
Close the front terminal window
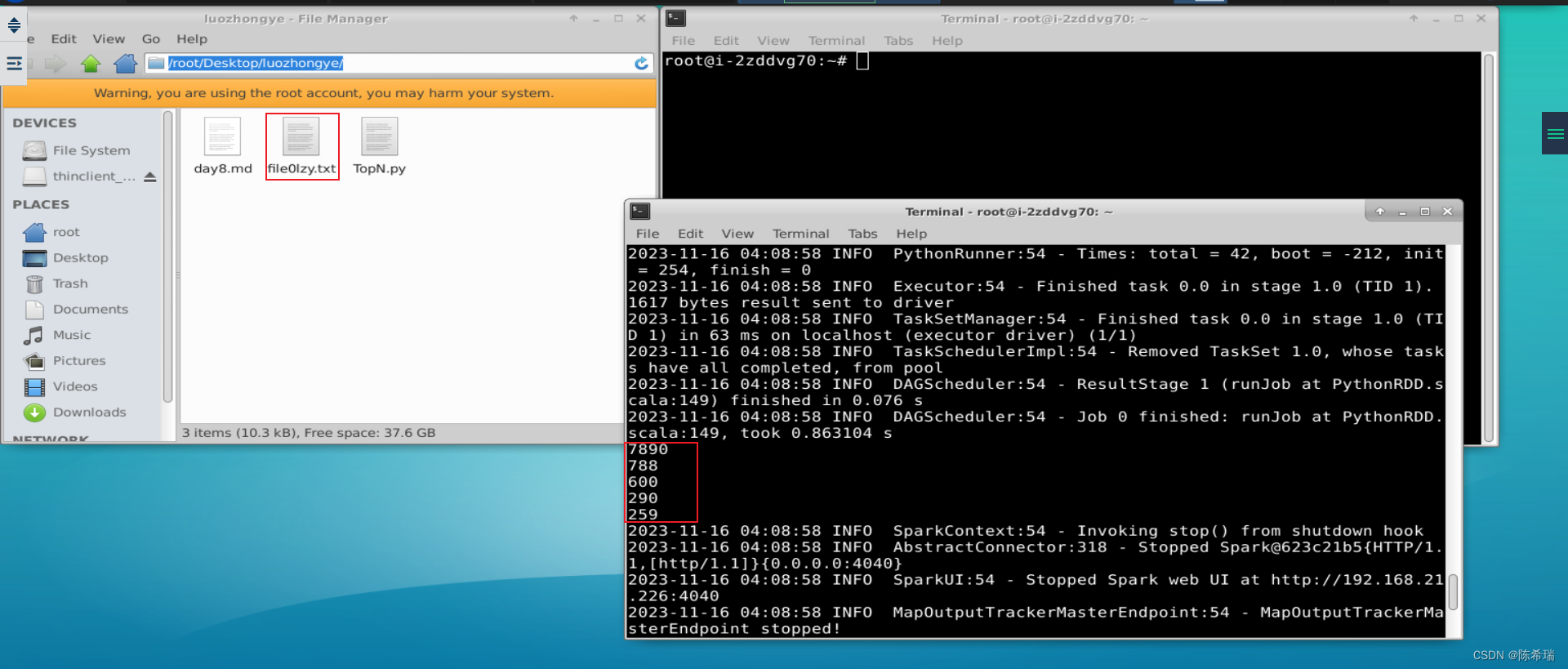pyautogui.click(x=1447, y=212)
